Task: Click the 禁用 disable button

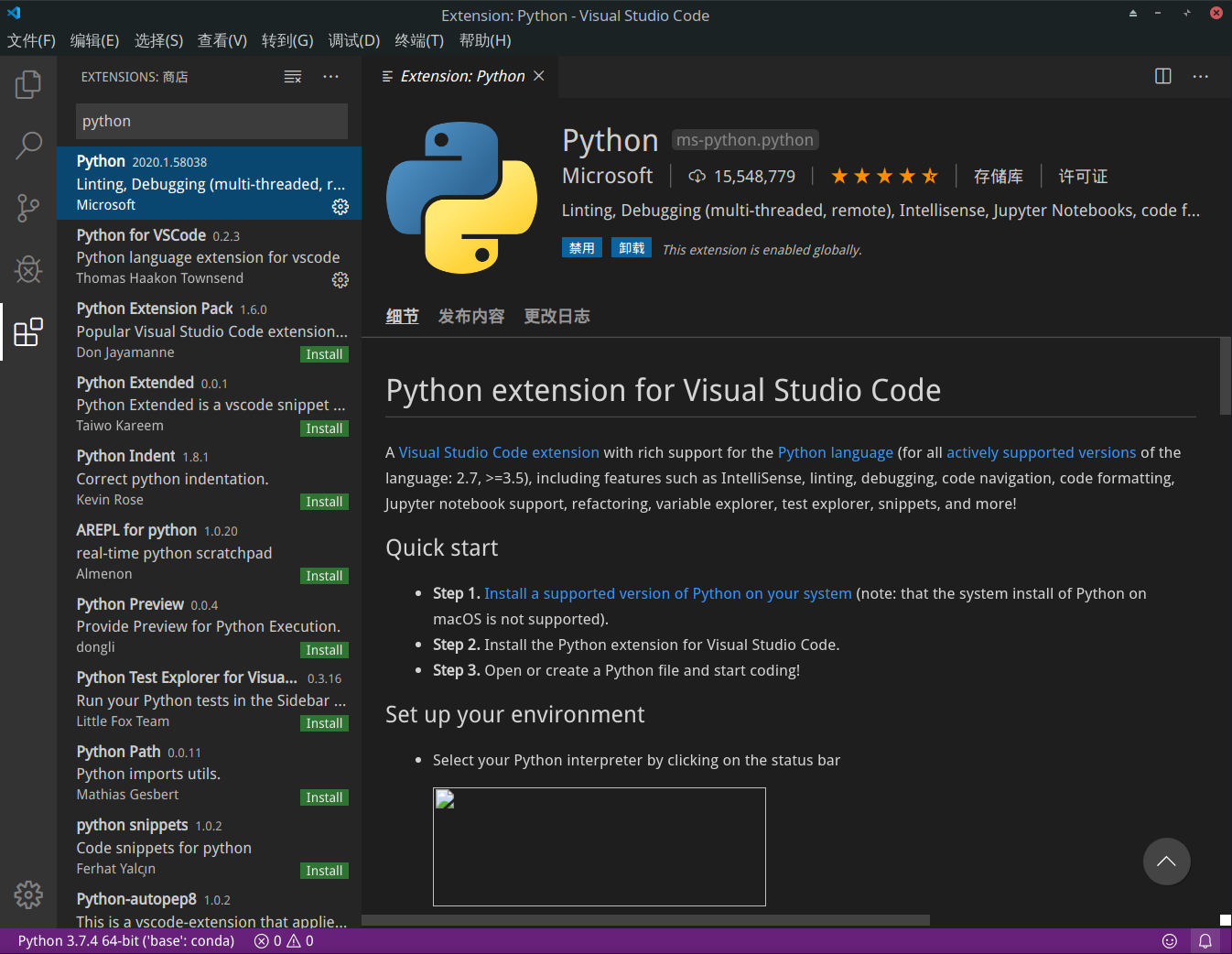Action: tap(582, 248)
